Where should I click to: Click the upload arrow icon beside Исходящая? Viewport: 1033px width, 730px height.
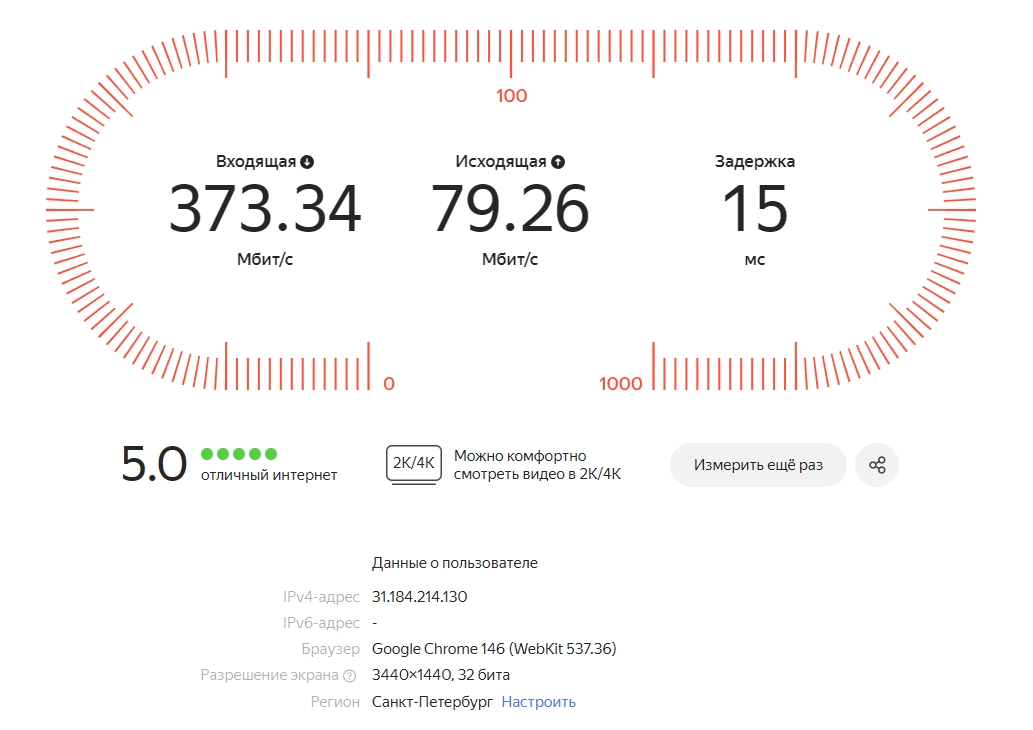558,162
